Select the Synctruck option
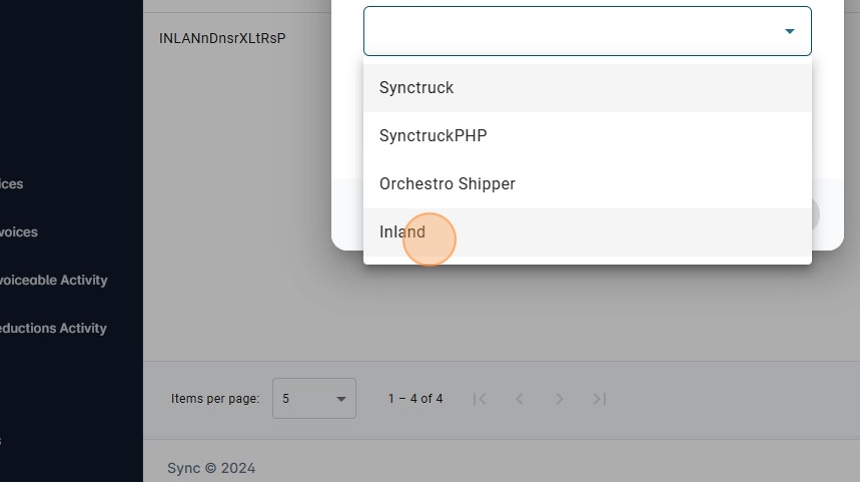This screenshot has width=860, height=482. point(587,88)
